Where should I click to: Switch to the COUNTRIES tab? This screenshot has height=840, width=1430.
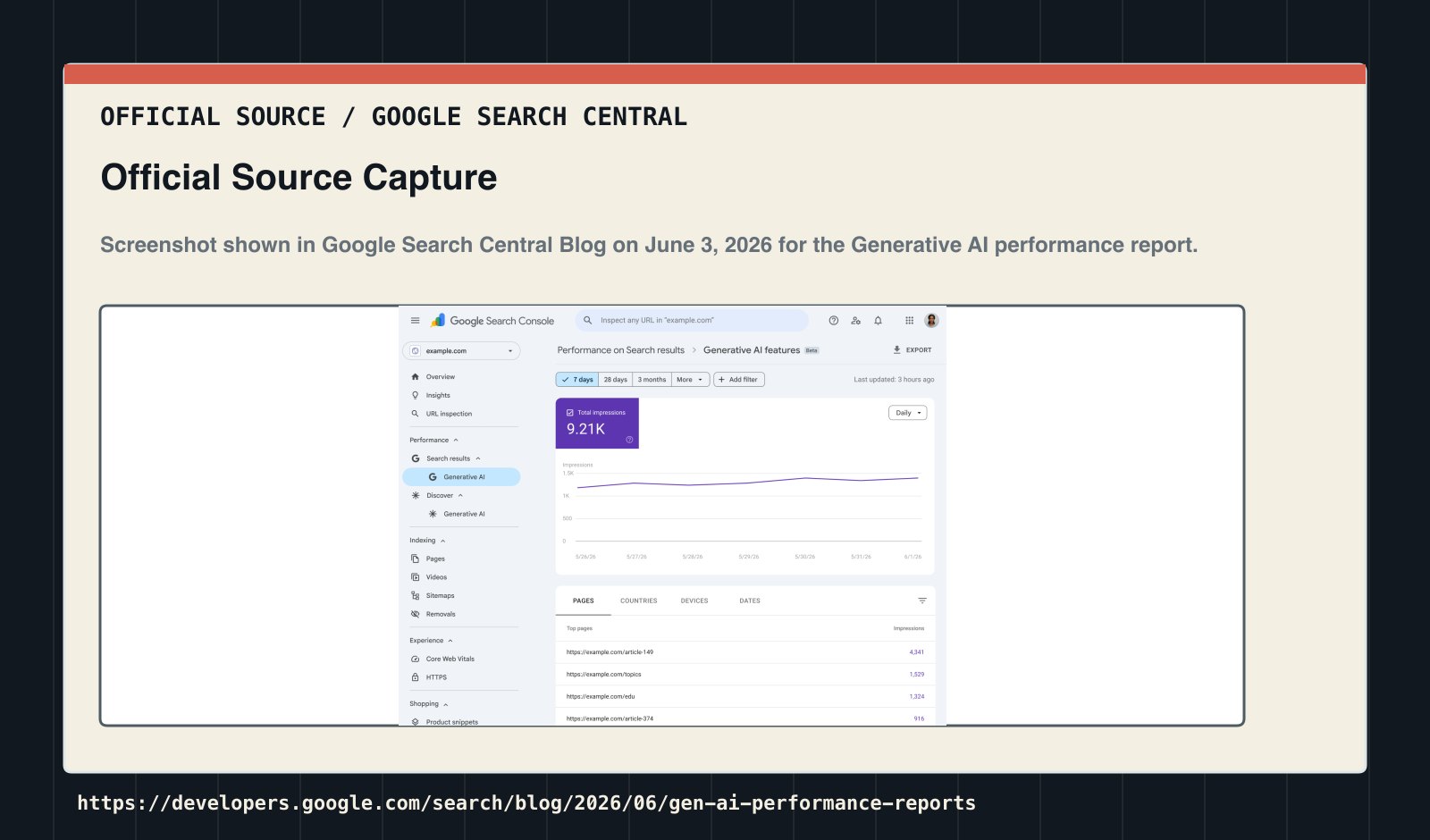[x=639, y=601]
